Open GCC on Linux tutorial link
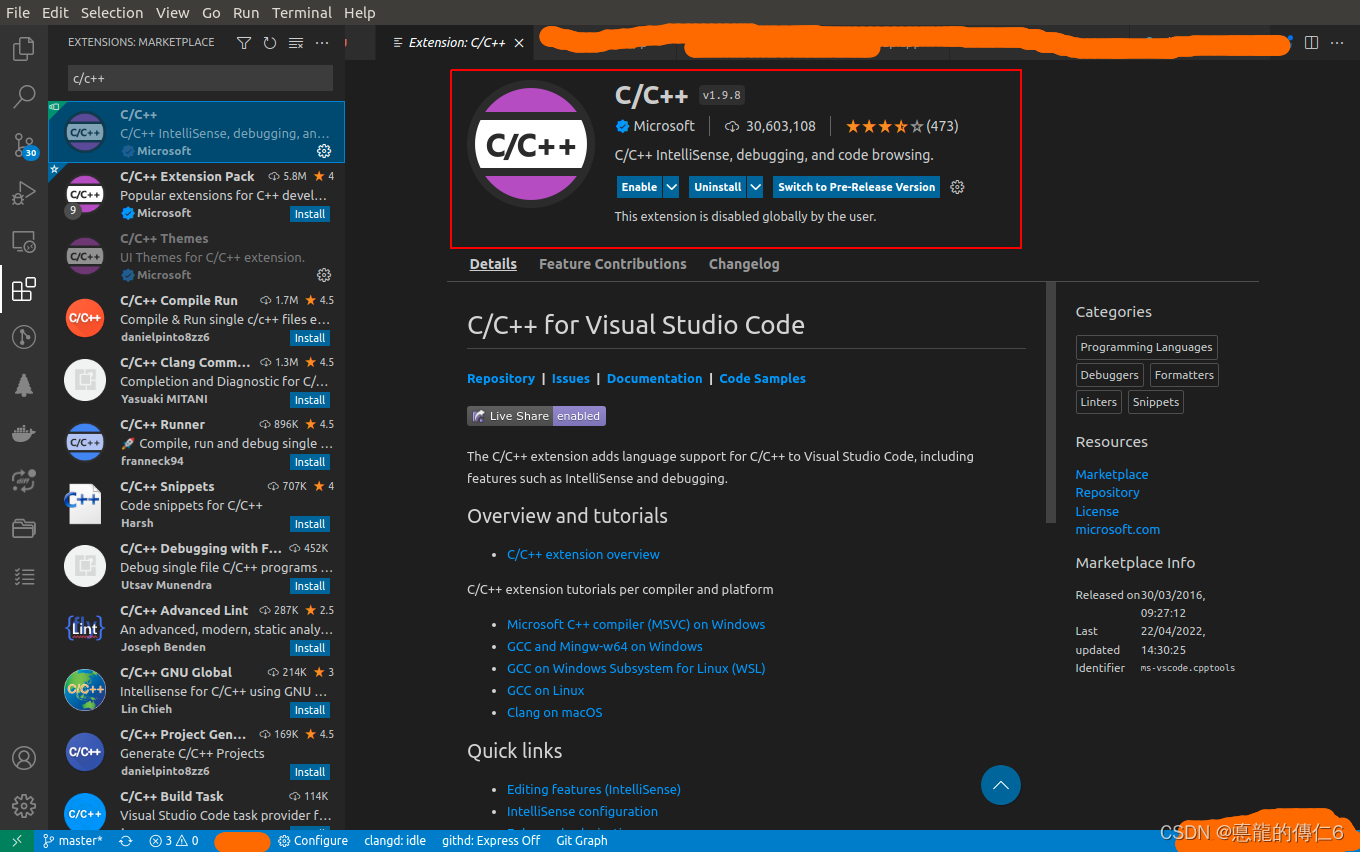 546,690
